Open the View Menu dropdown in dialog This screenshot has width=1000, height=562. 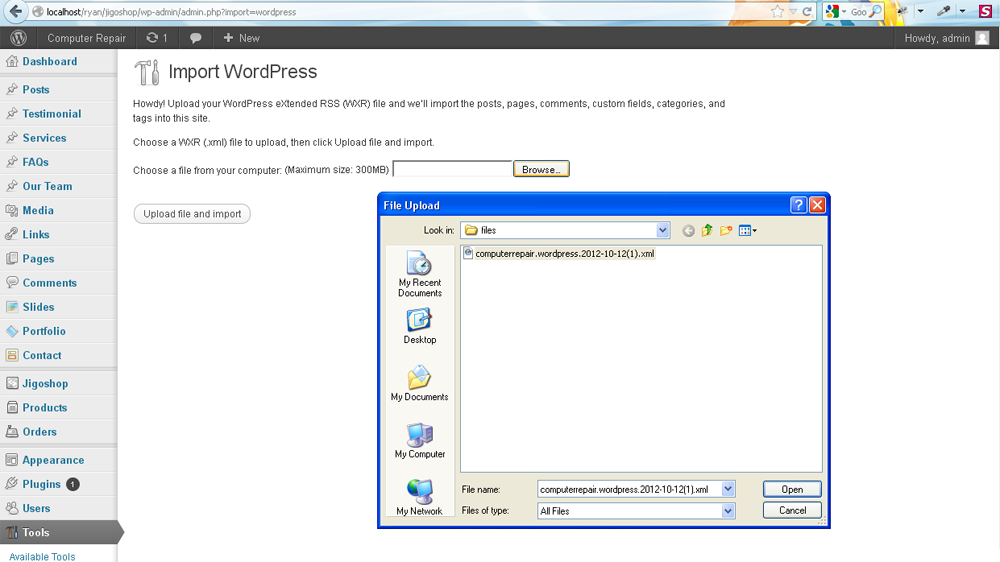point(747,231)
